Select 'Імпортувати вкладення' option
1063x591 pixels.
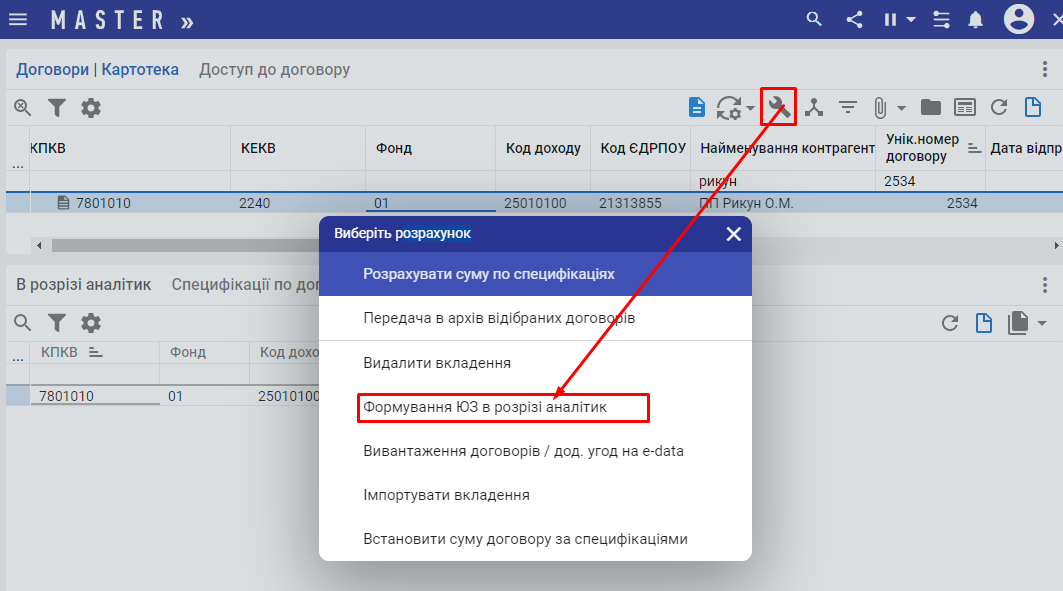click(x=446, y=495)
